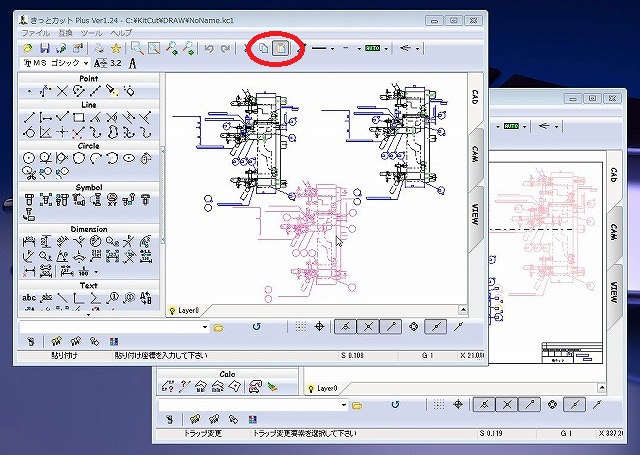Viewport: 640px width, 455px height.
Task: Click the save floppy disk icon
Action: point(44,49)
